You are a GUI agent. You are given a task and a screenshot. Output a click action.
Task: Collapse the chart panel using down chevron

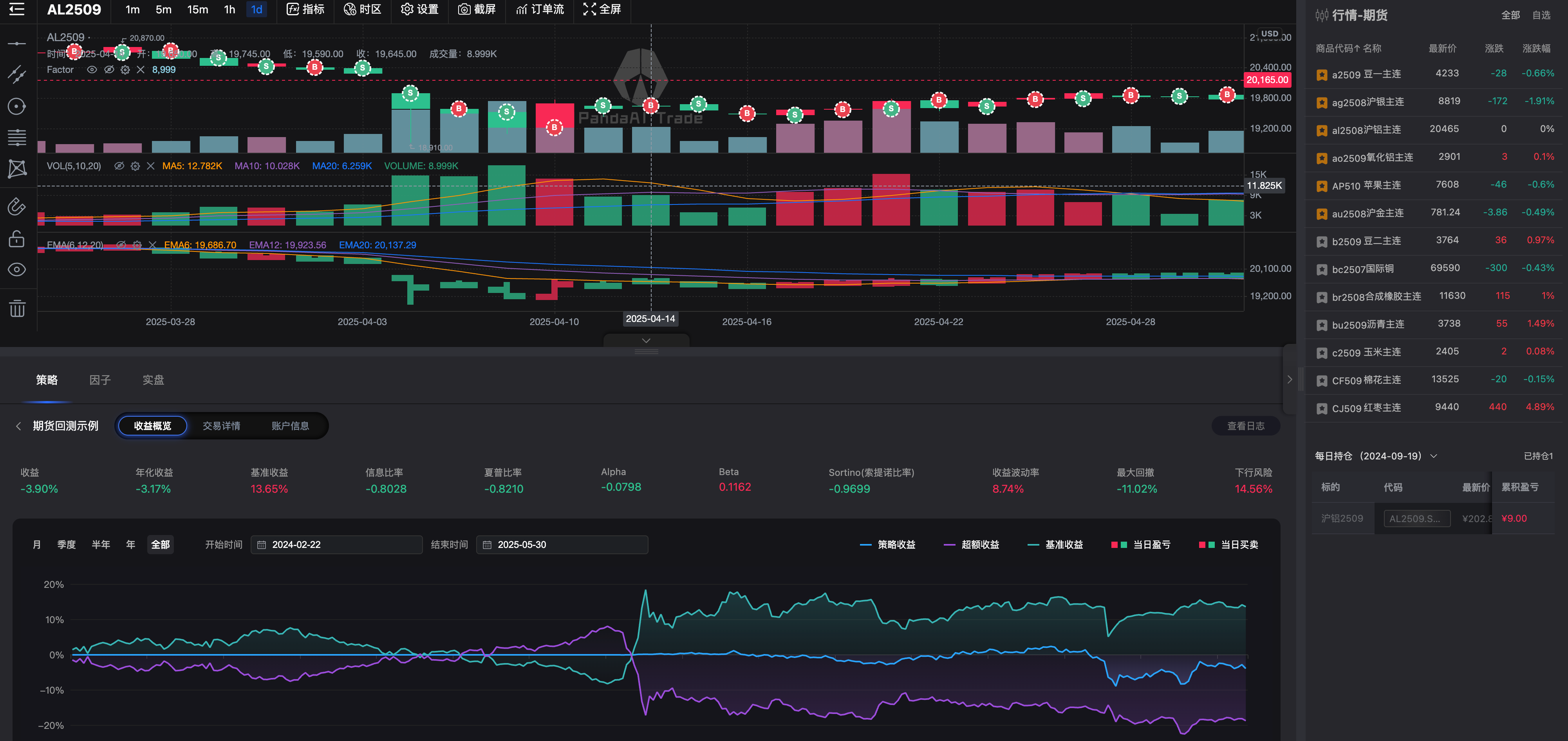[646, 340]
